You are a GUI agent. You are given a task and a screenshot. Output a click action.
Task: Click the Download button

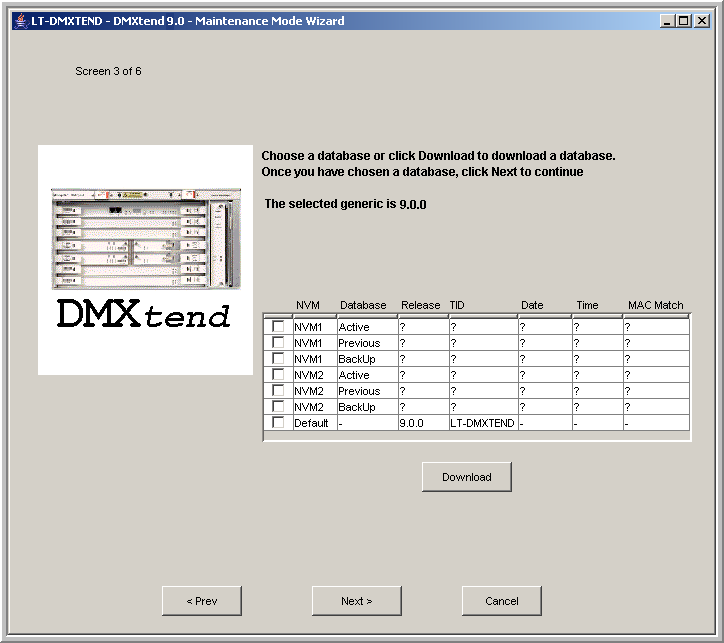coord(466,477)
